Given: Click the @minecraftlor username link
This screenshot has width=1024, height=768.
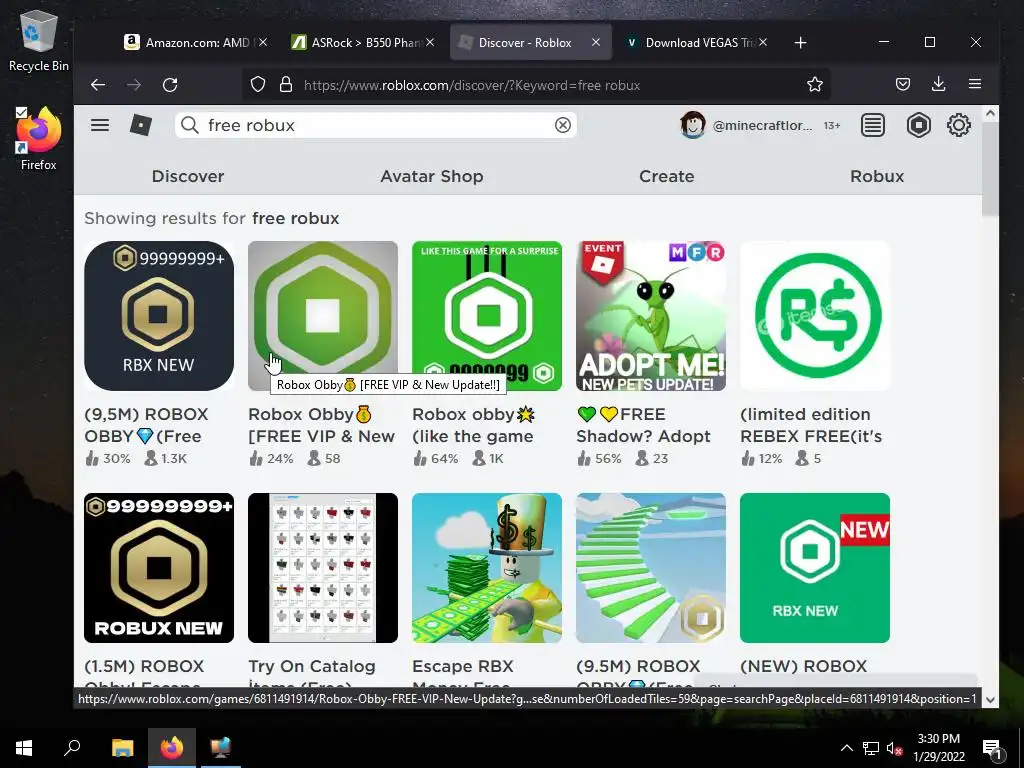Looking at the screenshot, I should coord(762,125).
